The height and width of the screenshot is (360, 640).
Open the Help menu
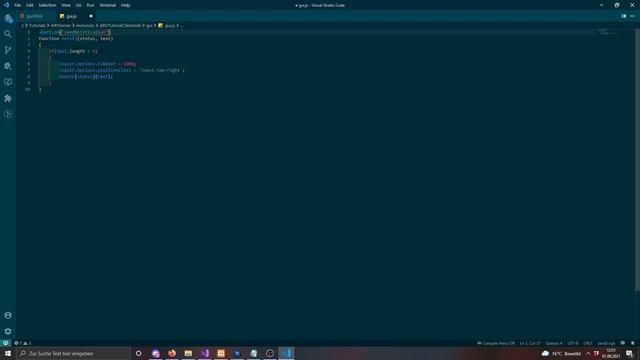(x=125, y=5)
